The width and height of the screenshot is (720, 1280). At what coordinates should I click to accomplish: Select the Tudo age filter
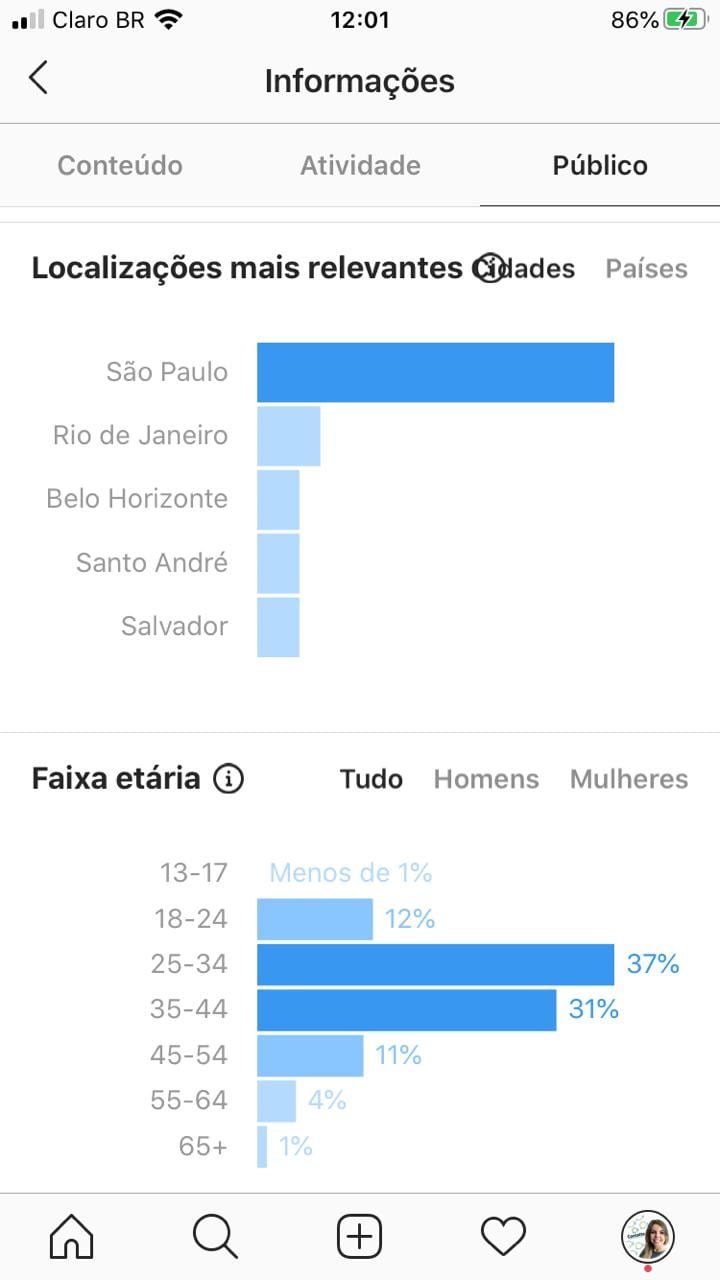371,779
